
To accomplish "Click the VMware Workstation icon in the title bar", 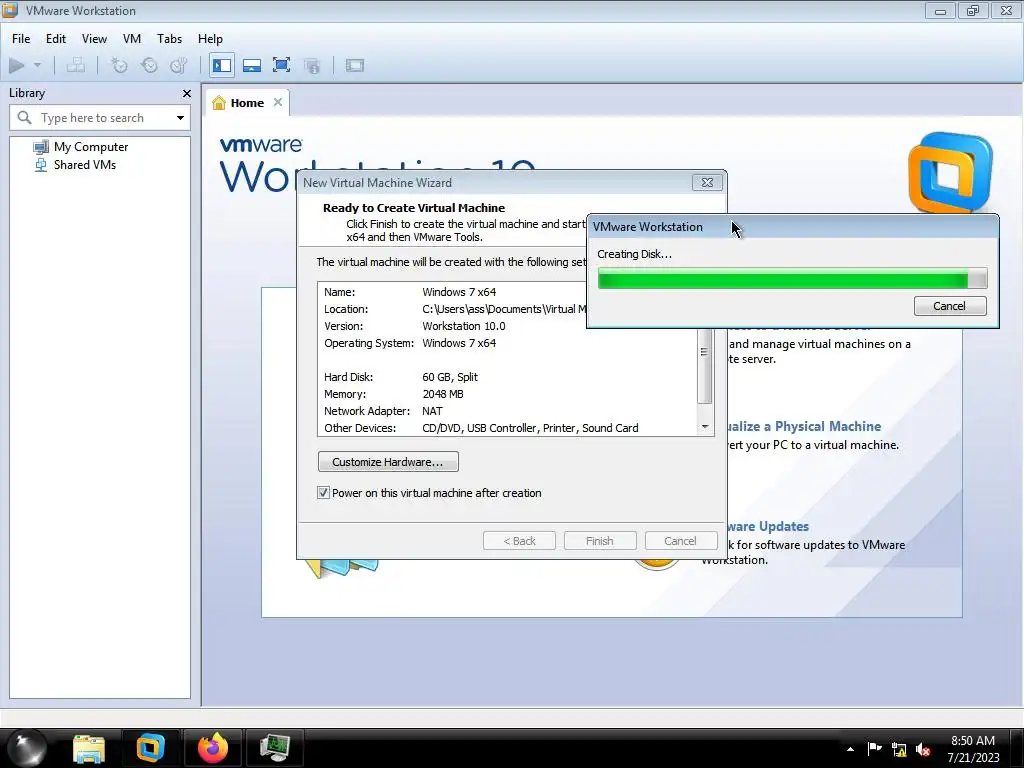I will pyautogui.click(x=10, y=10).
